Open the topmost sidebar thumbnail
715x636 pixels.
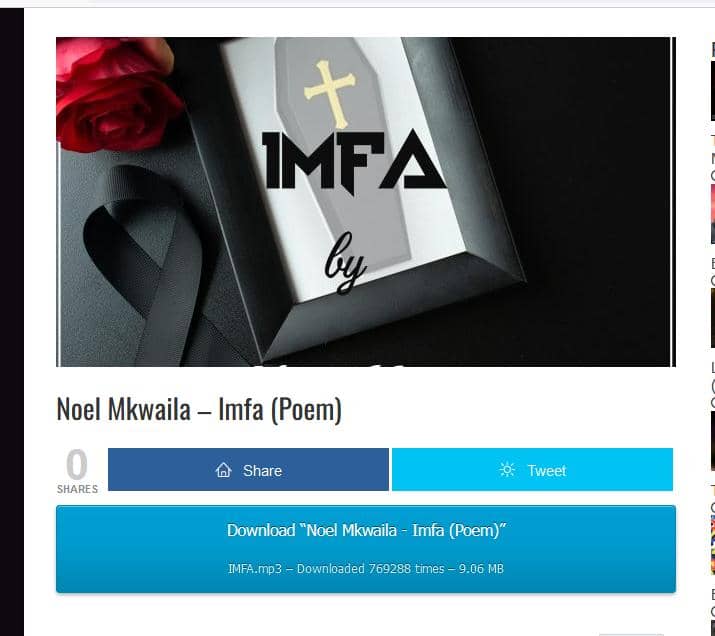pyautogui.click(x=712, y=90)
